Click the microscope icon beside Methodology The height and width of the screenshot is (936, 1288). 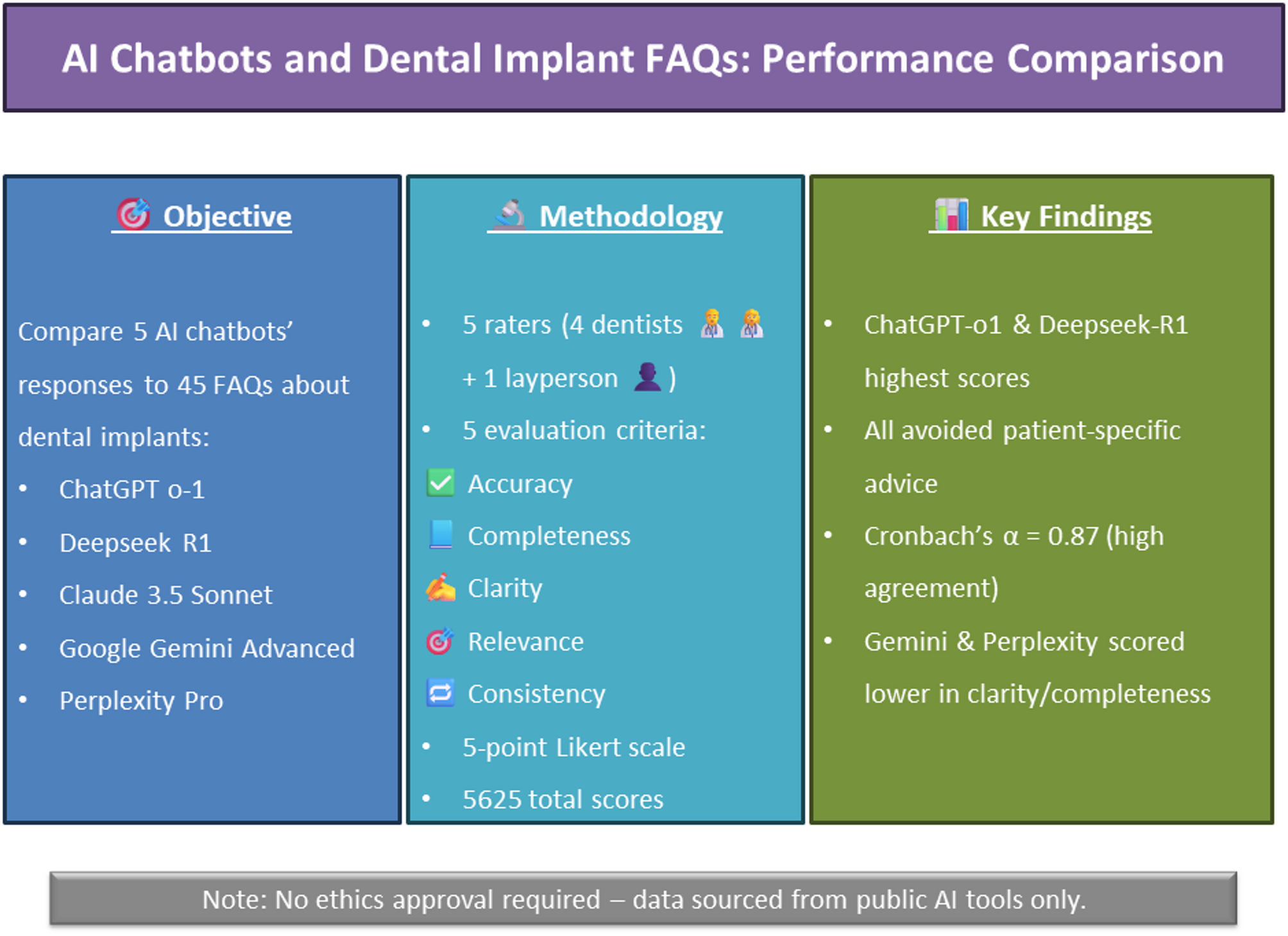tap(509, 215)
